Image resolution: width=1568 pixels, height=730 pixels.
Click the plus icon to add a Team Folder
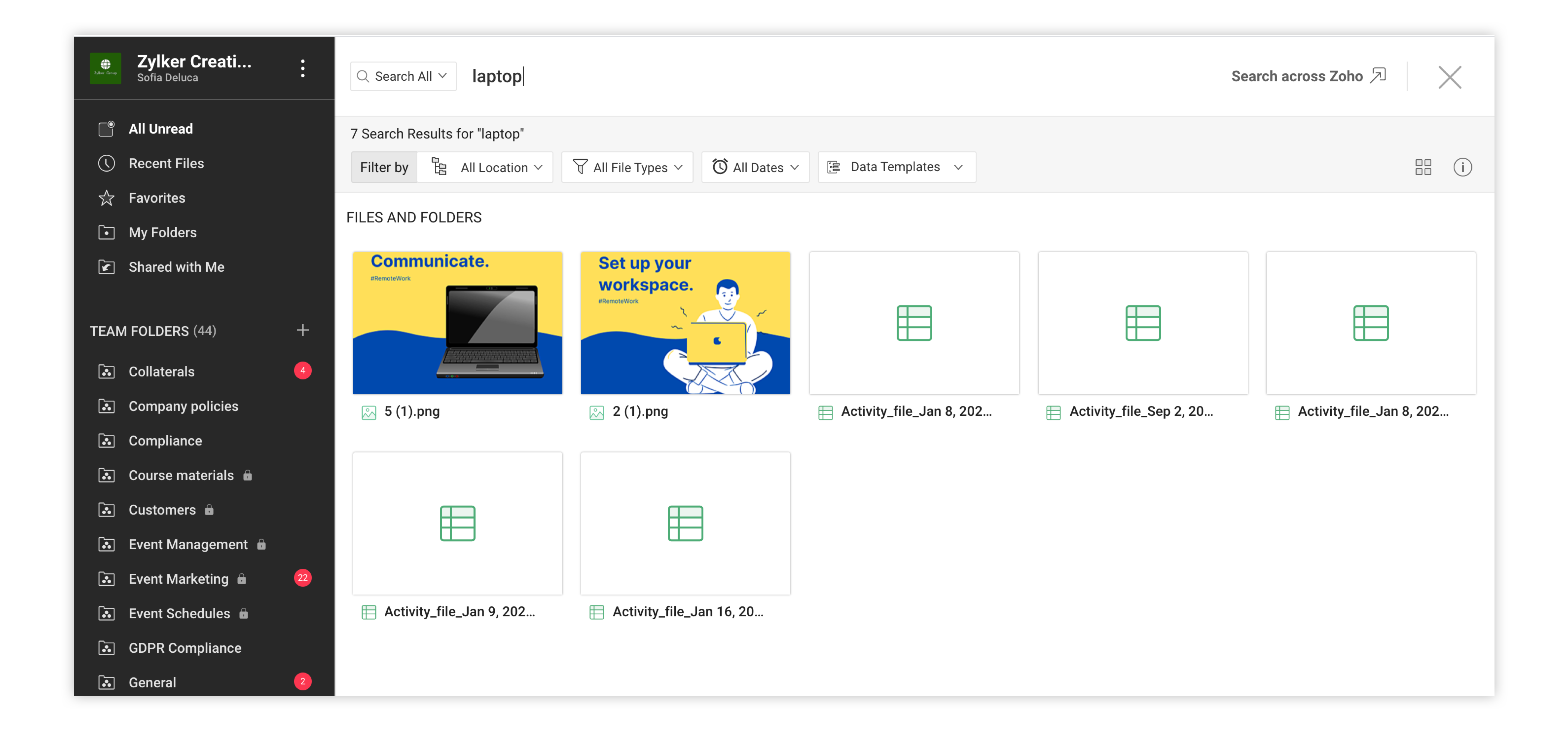[x=302, y=330]
